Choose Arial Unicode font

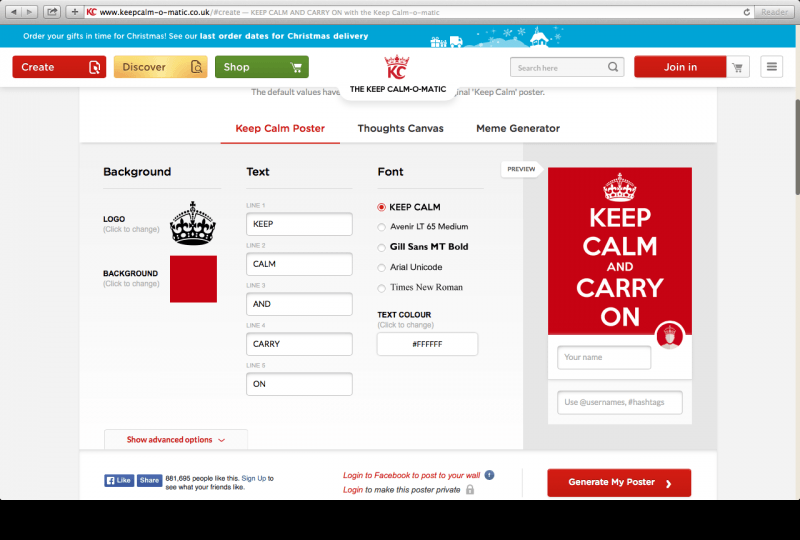click(381, 267)
